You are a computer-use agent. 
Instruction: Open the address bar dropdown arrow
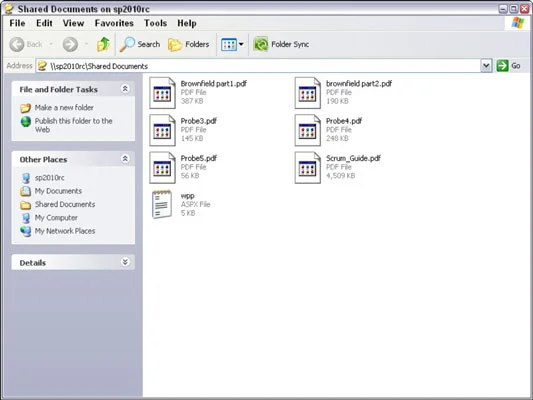pyautogui.click(x=486, y=66)
